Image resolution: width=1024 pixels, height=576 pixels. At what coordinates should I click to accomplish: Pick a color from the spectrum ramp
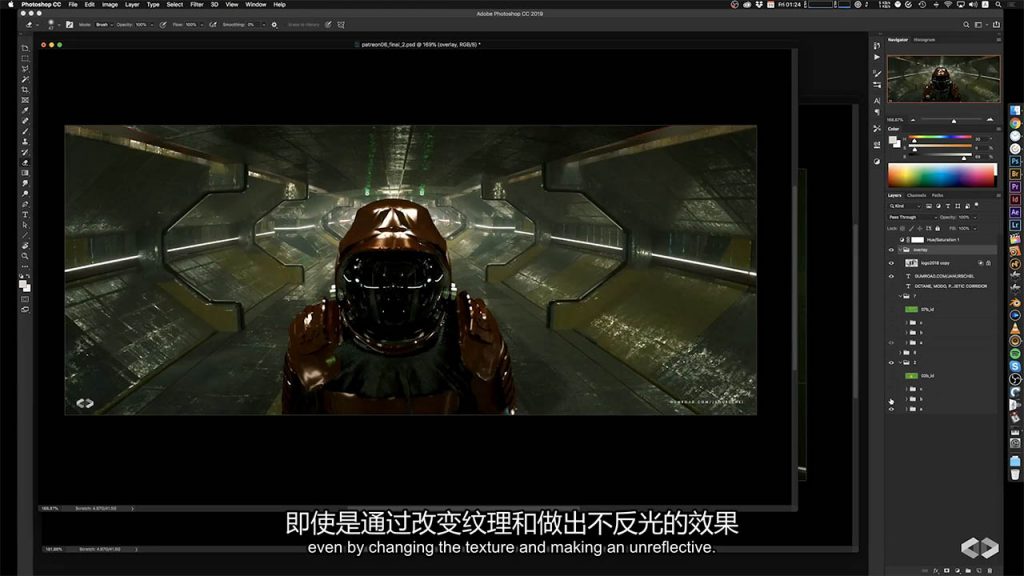coord(942,176)
